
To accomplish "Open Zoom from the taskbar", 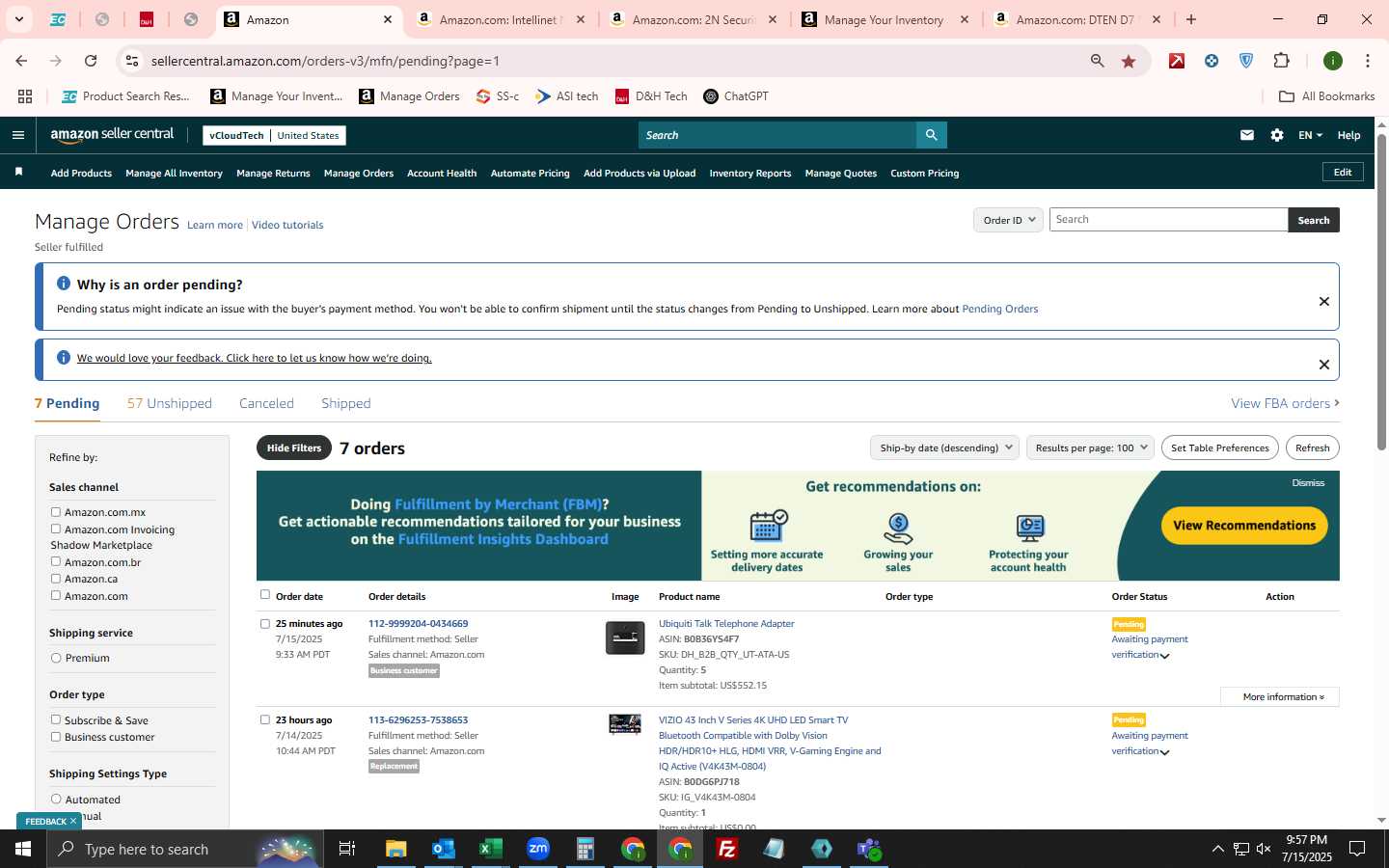I will [x=537, y=849].
